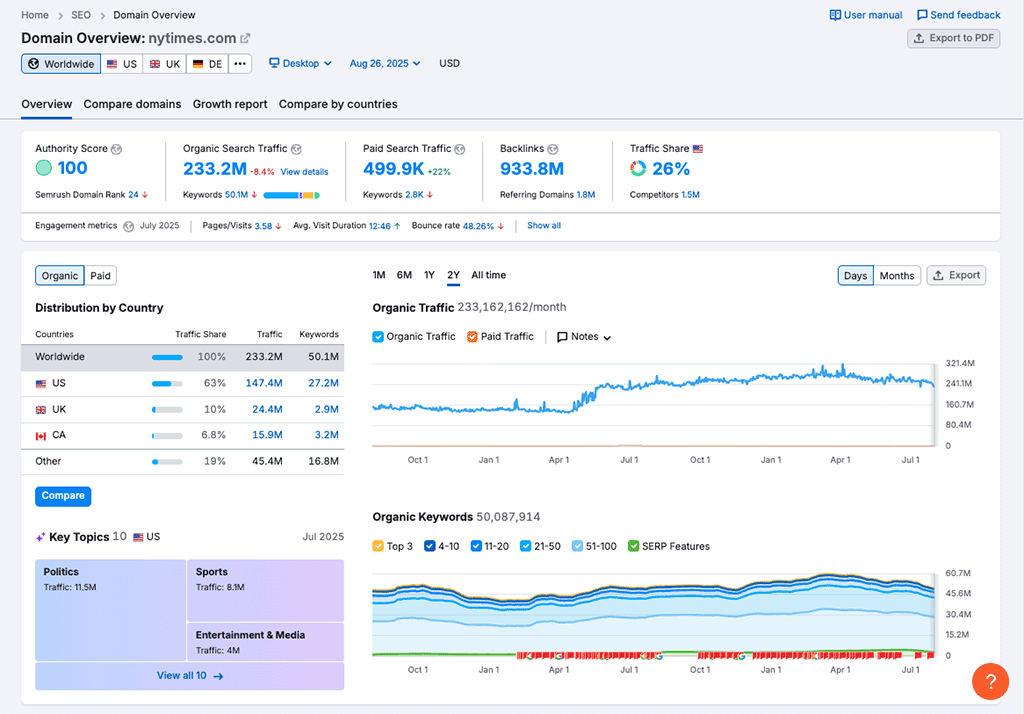Click the User manual book icon

click(835, 15)
